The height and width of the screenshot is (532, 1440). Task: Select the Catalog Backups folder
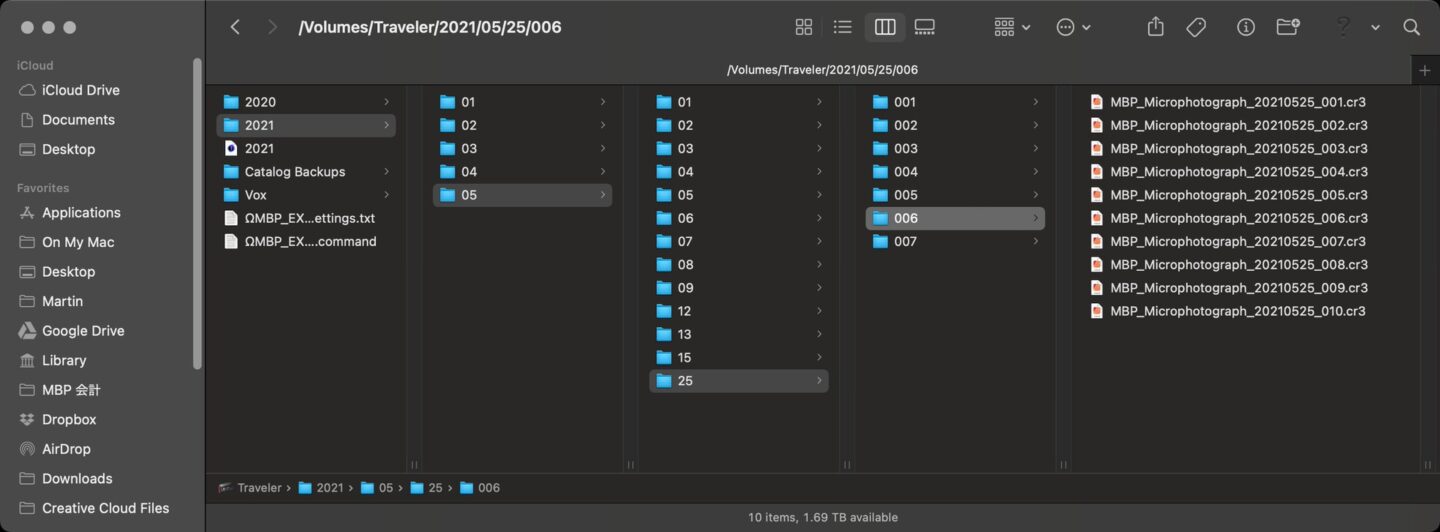294,172
